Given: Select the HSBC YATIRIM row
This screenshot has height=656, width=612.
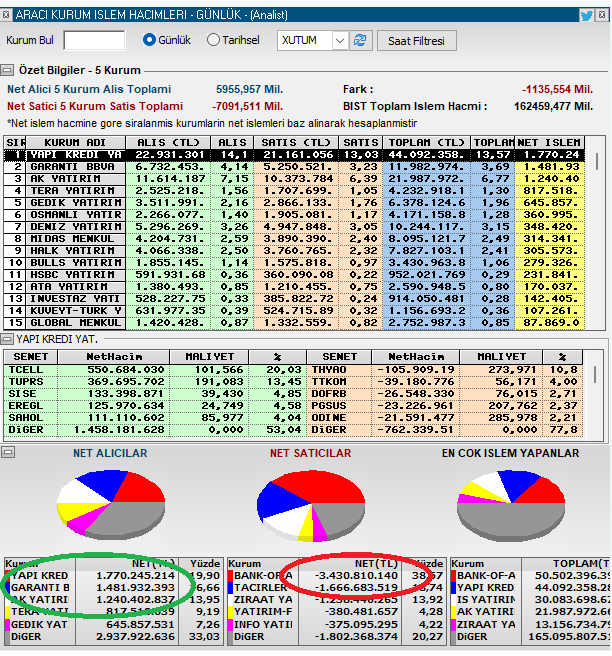Looking at the screenshot, I should click(294, 275).
